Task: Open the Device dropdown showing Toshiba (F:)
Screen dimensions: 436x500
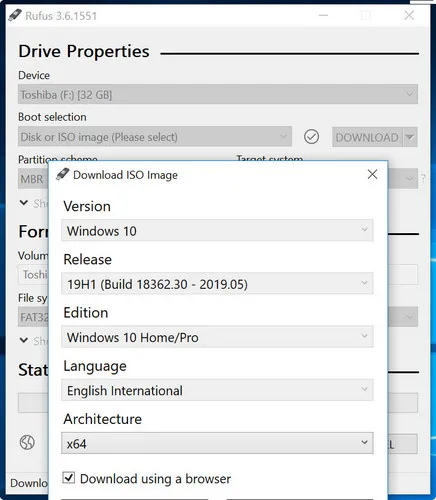Action: [218, 94]
